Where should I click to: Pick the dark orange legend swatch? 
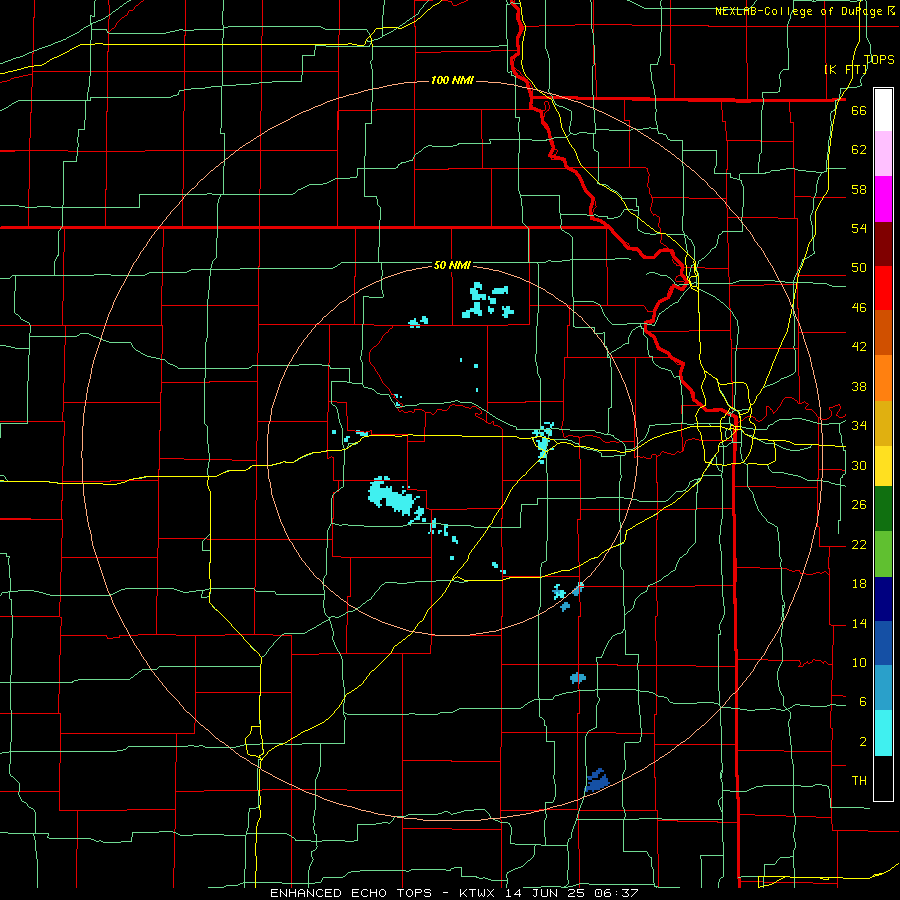(x=883, y=333)
